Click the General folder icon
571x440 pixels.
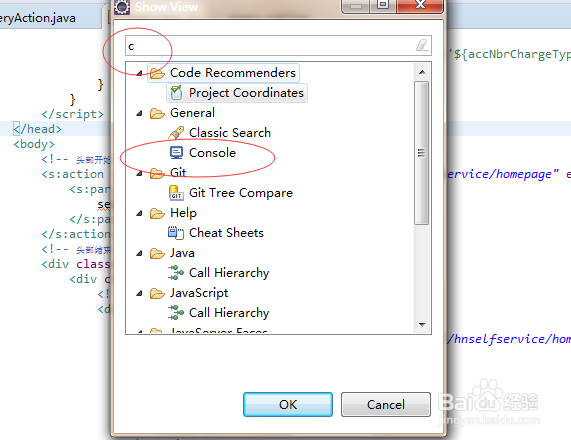click(157, 113)
